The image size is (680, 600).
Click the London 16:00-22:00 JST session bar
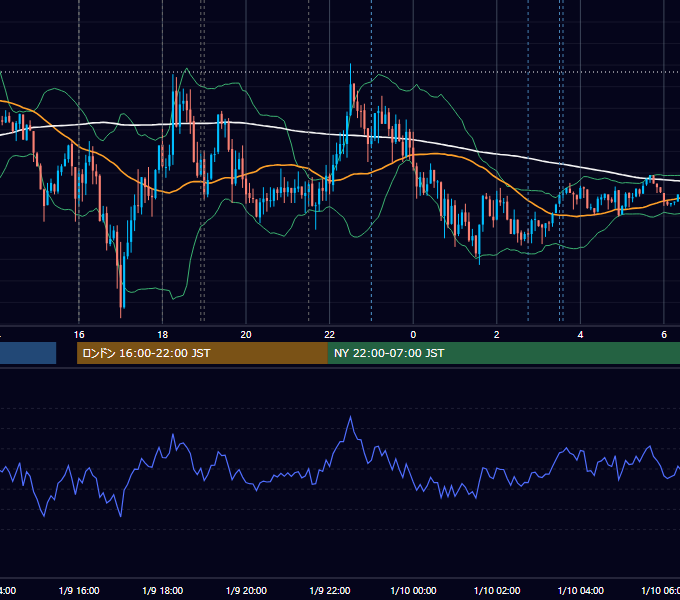pos(202,353)
